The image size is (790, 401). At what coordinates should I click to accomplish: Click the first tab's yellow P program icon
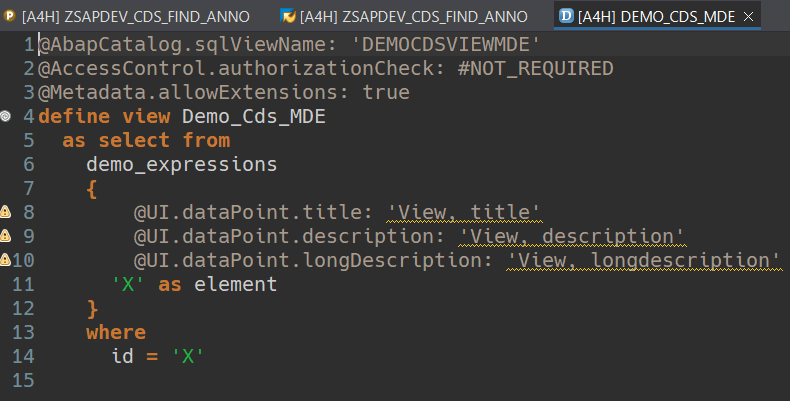click(9, 15)
